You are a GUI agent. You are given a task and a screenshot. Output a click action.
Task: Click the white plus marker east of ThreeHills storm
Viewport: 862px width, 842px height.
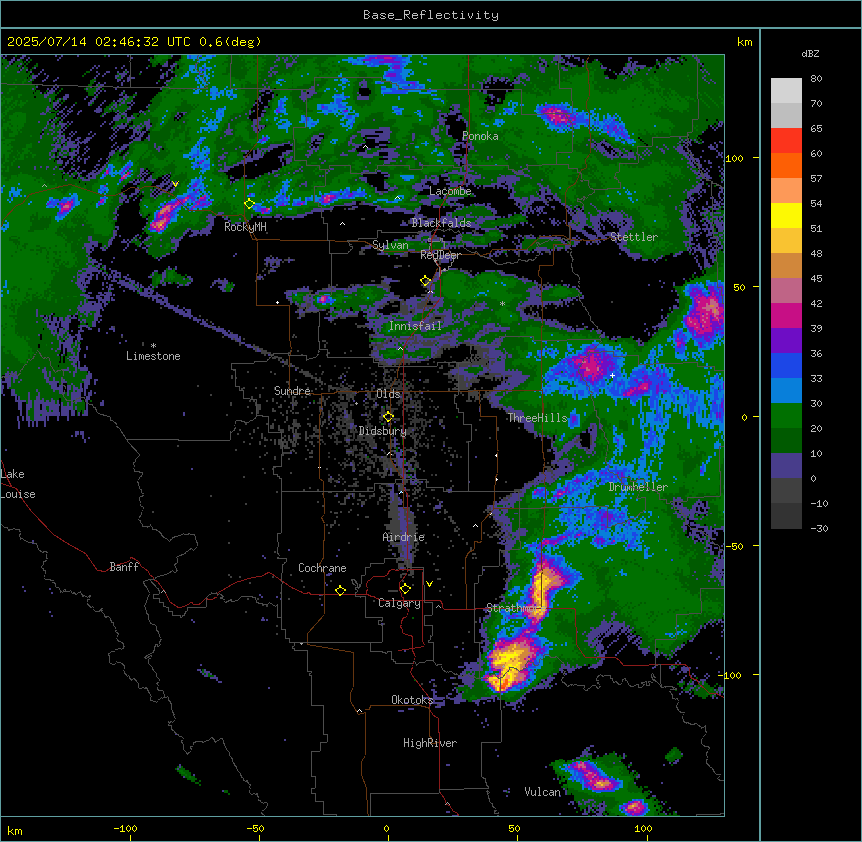[x=612, y=375]
